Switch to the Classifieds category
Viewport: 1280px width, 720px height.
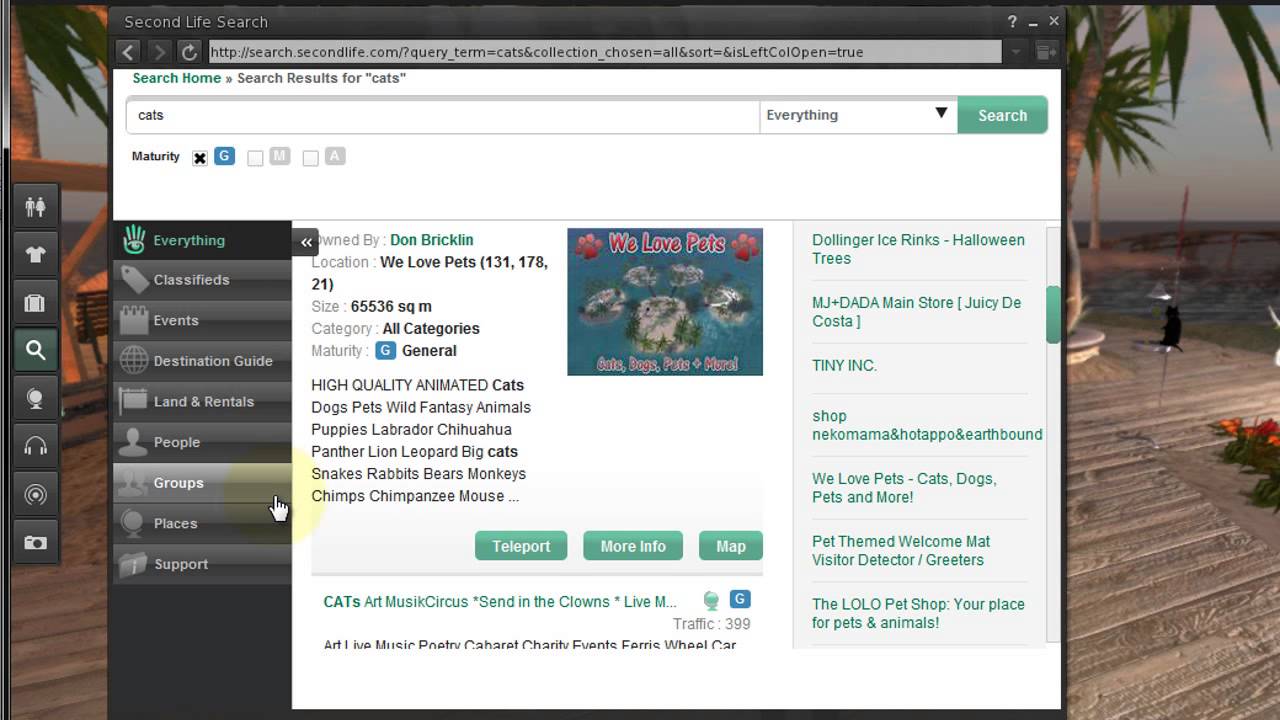202,280
